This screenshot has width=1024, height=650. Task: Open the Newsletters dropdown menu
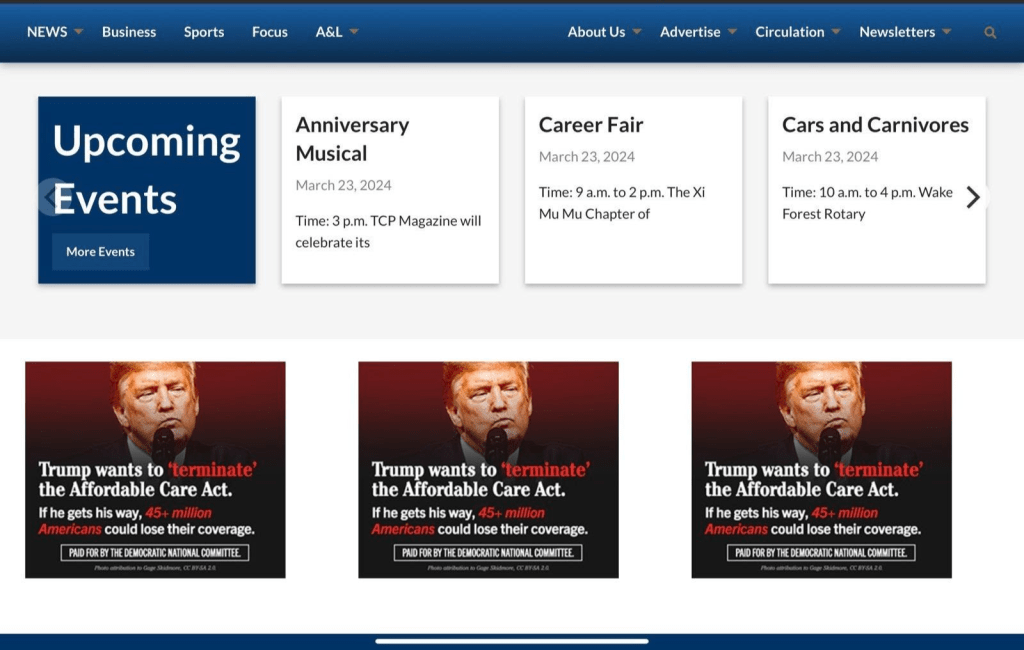tap(946, 32)
